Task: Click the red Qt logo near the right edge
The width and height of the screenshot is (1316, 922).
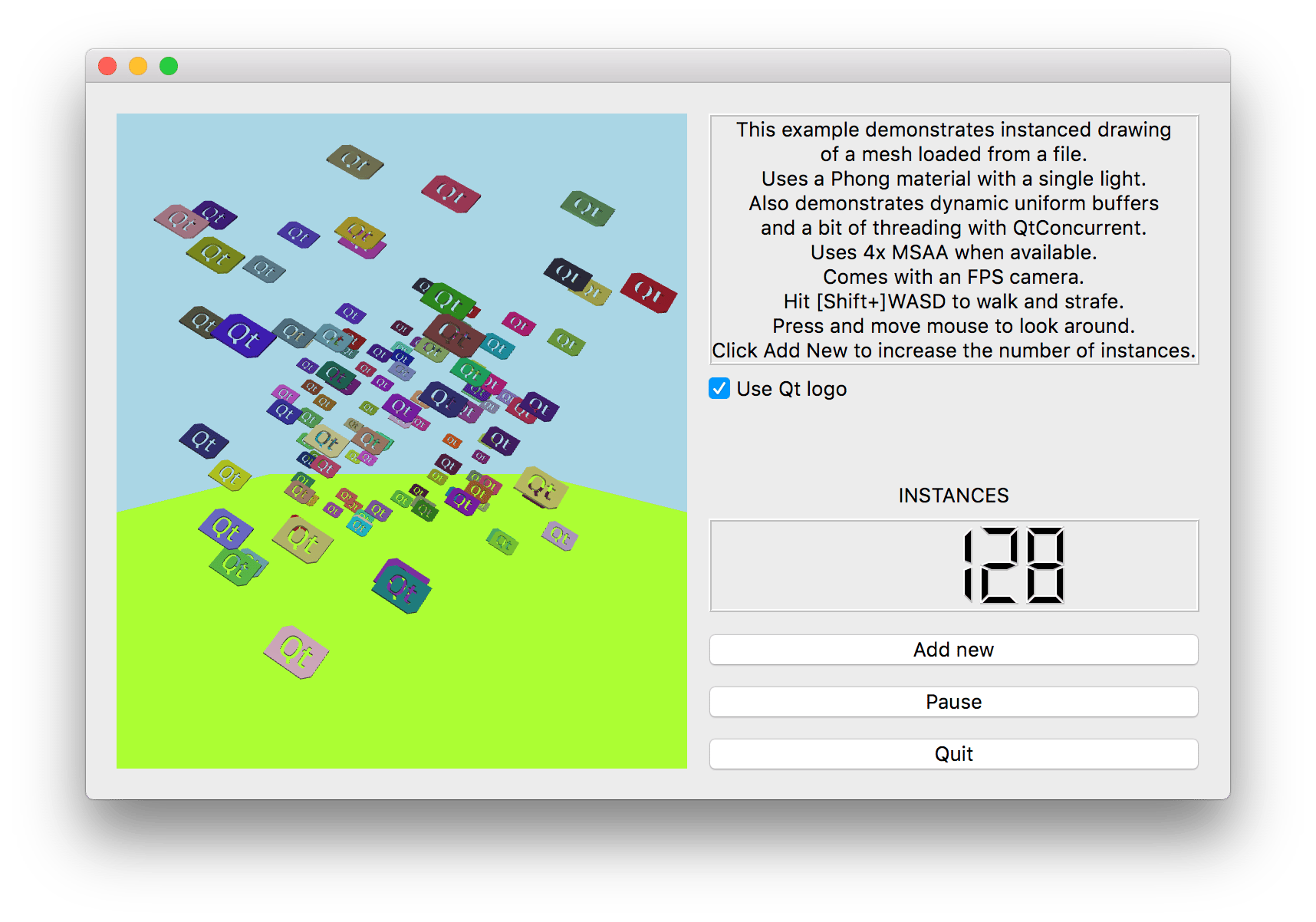Action: pyautogui.click(x=649, y=292)
